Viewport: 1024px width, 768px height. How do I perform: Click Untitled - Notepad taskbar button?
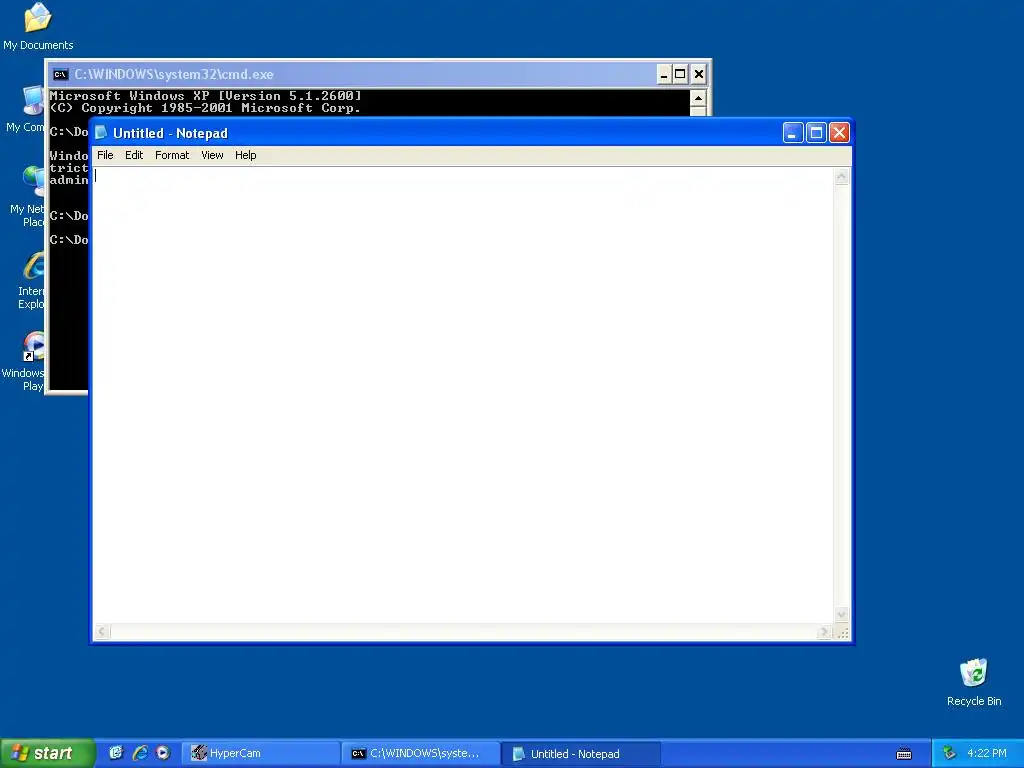coord(581,753)
